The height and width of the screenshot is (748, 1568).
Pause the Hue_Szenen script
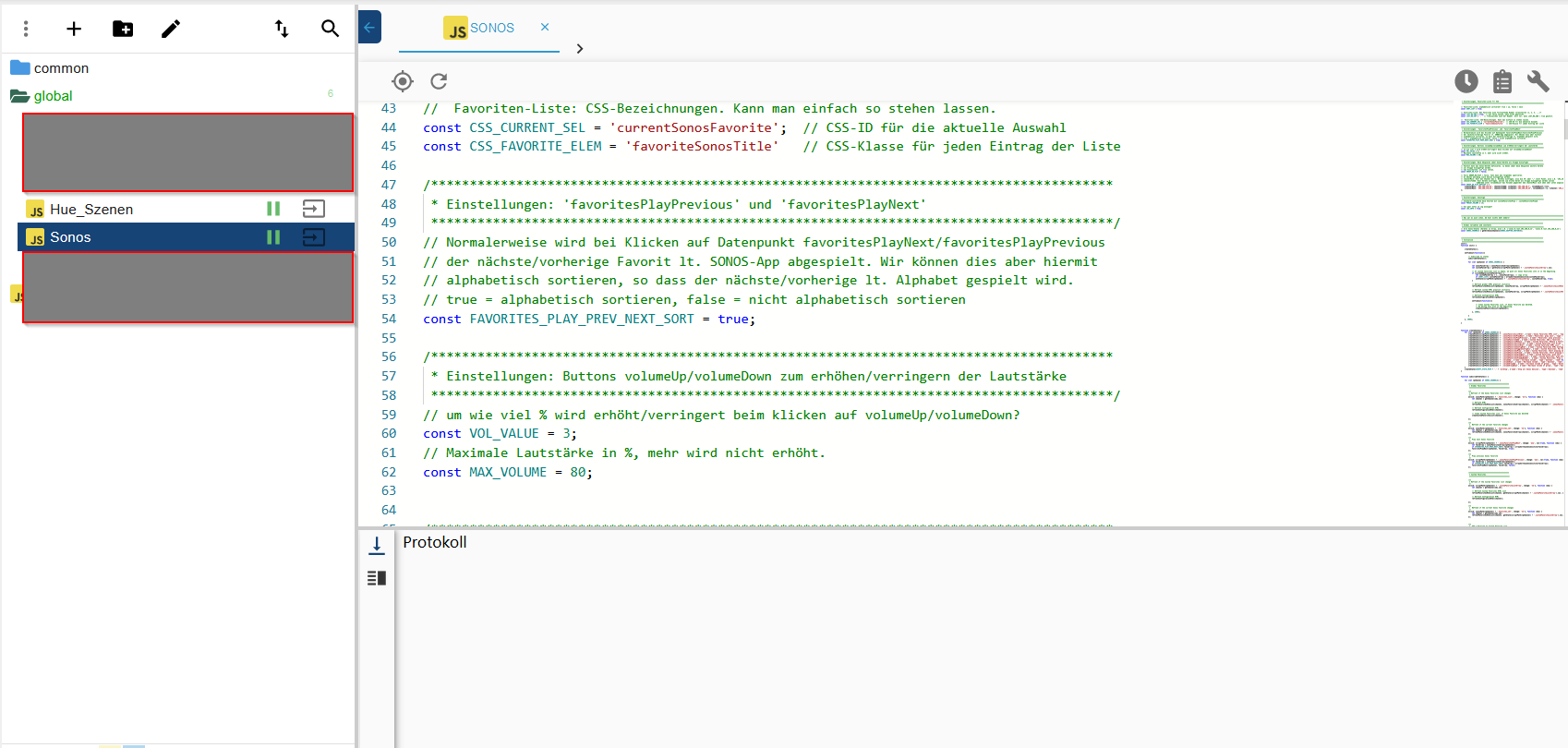273,210
